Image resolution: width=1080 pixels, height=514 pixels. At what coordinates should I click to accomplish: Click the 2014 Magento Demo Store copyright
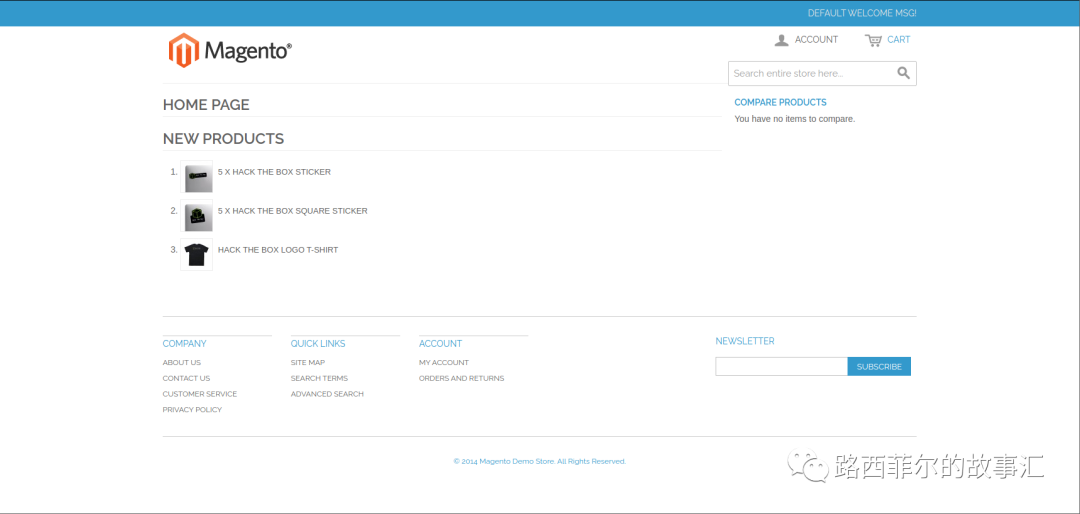(539, 462)
